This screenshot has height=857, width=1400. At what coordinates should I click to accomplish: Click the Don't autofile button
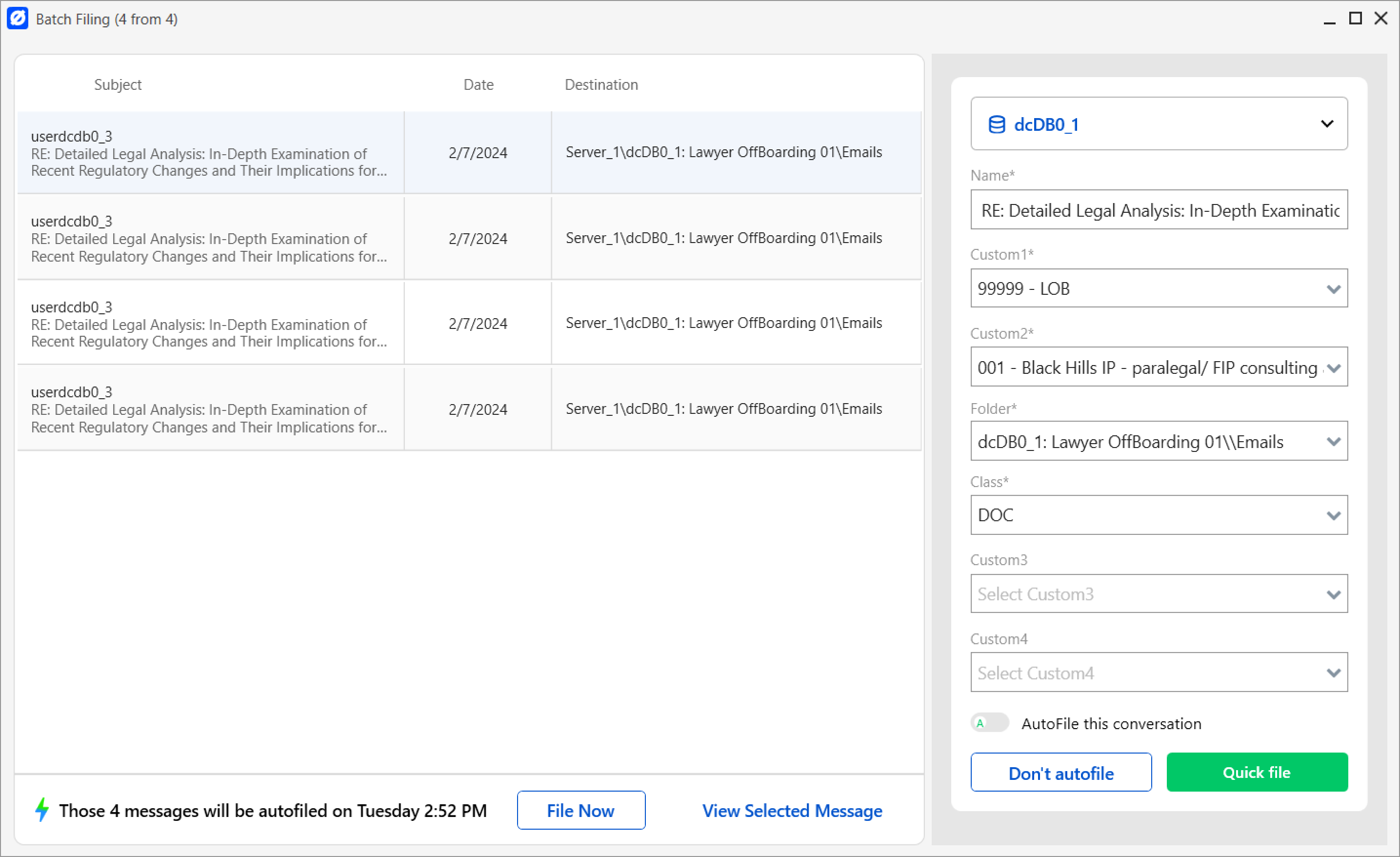1061,772
